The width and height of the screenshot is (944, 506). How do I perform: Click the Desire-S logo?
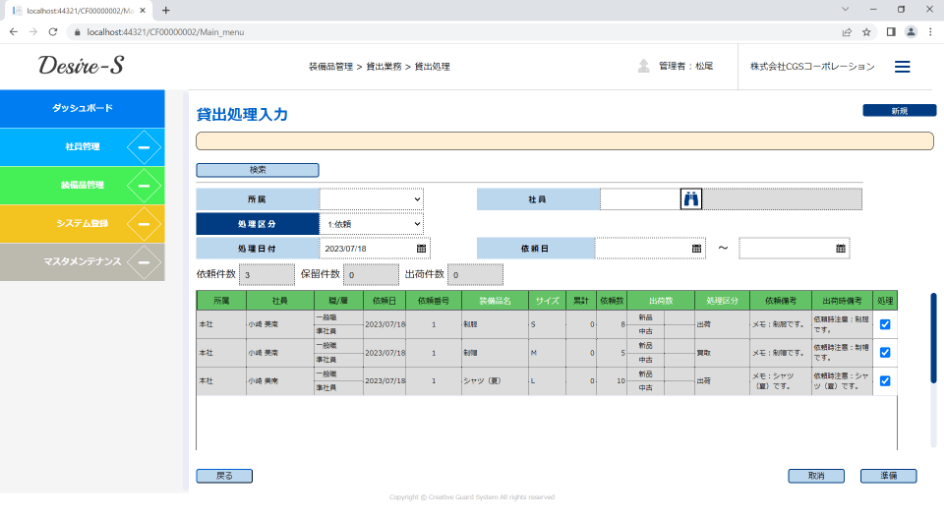81,65
